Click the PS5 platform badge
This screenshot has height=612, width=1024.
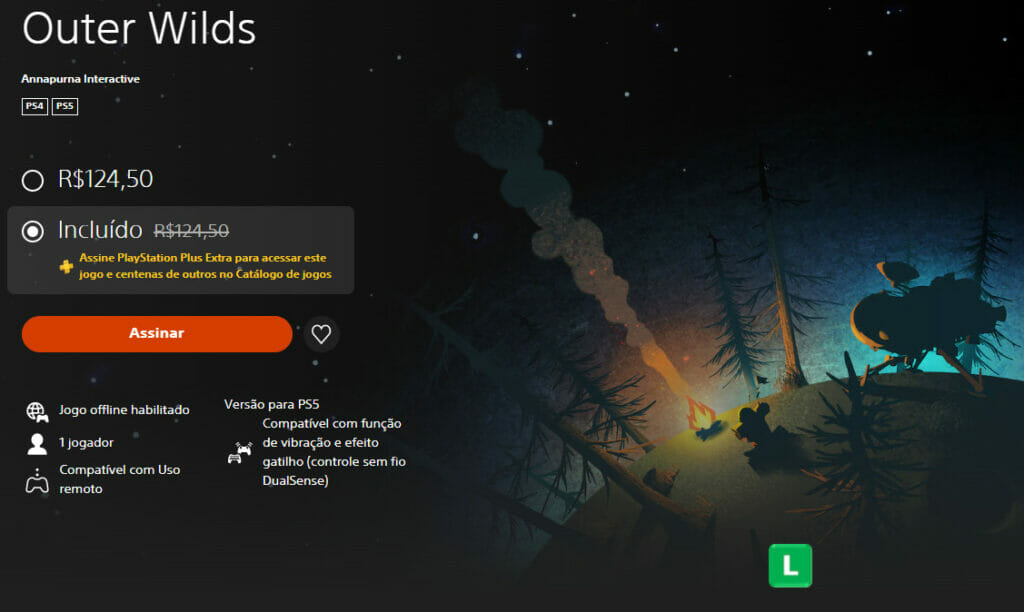pyautogui.click(x=65, y=106)
